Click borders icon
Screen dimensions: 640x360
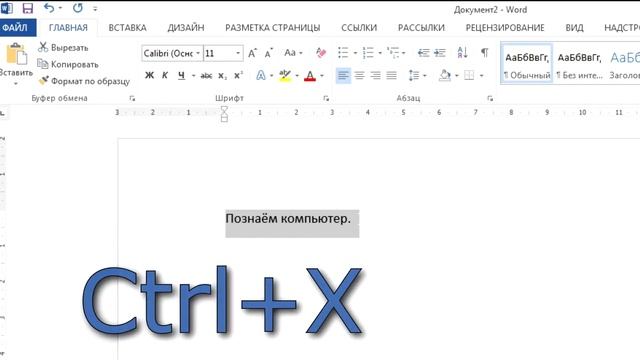[x=469, y=76]
